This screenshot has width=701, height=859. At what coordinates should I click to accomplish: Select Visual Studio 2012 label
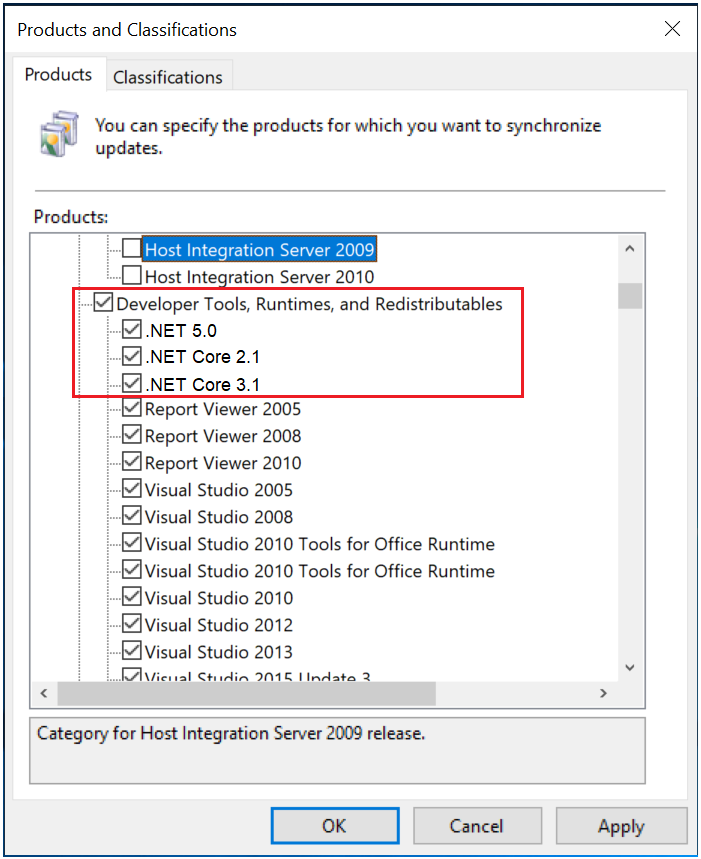click(219, 625)
